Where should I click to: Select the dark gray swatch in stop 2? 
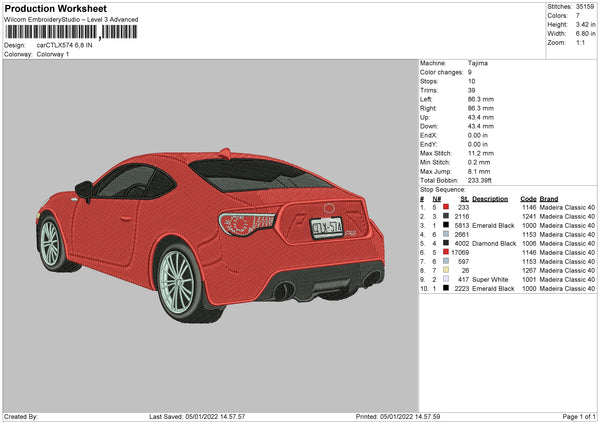444,216
